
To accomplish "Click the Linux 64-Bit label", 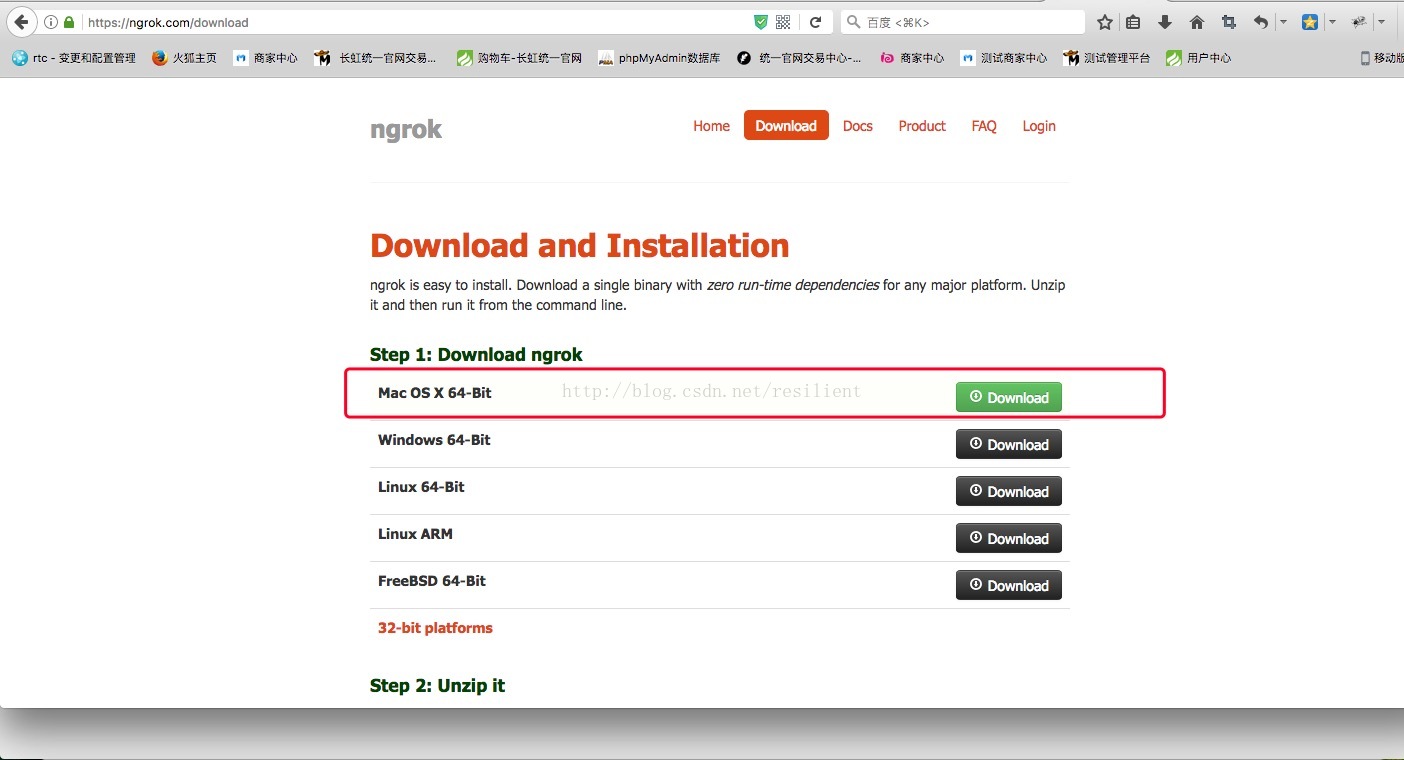I will point(421,487).
